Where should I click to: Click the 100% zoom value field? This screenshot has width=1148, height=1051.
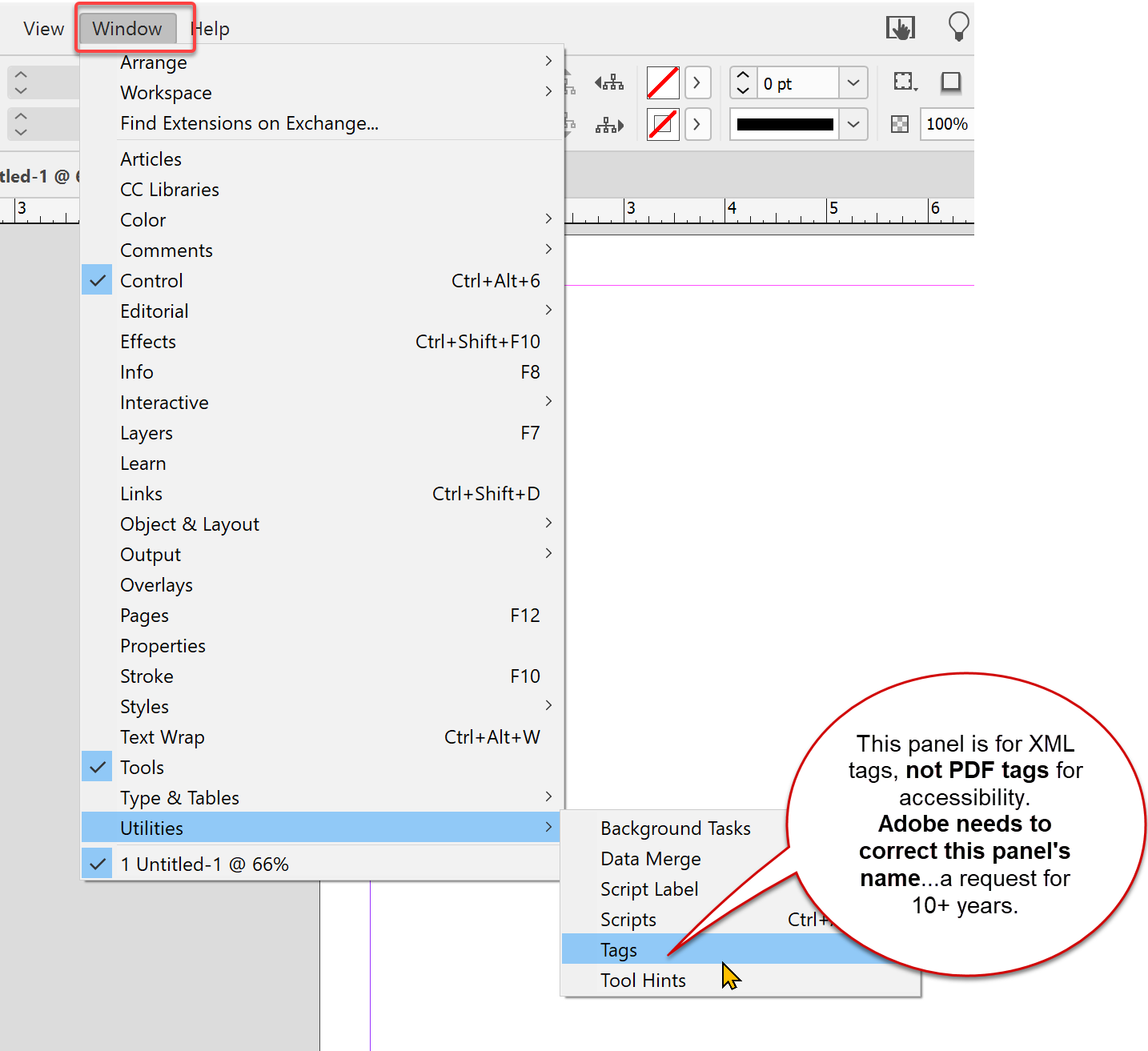click(x=946, y=124)
